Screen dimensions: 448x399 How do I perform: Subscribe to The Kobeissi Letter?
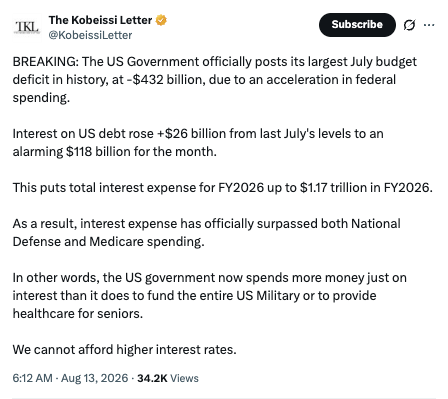[x=357, y=25]
